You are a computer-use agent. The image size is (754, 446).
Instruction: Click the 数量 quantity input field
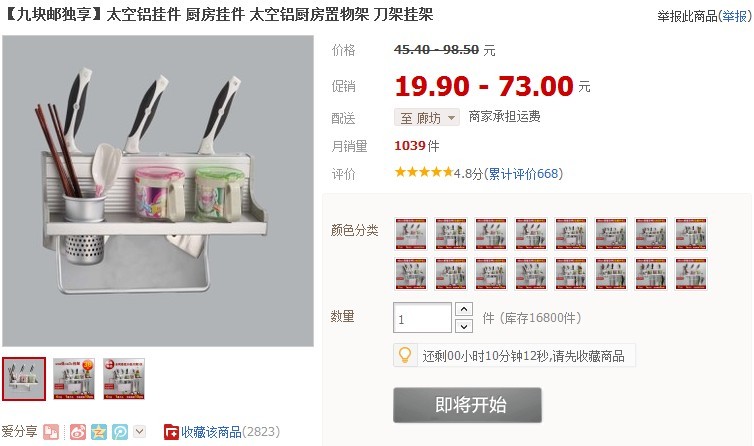point(422,318)
